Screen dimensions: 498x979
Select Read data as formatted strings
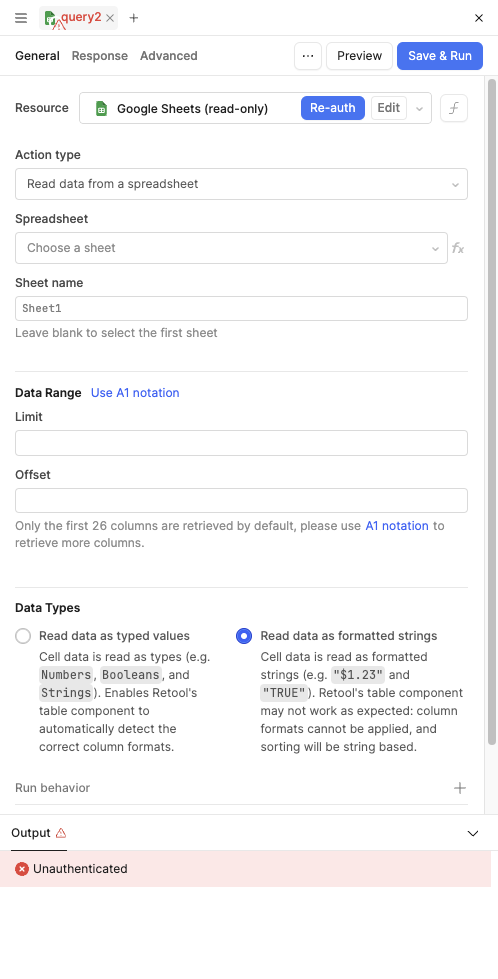(x=244, y=636)
